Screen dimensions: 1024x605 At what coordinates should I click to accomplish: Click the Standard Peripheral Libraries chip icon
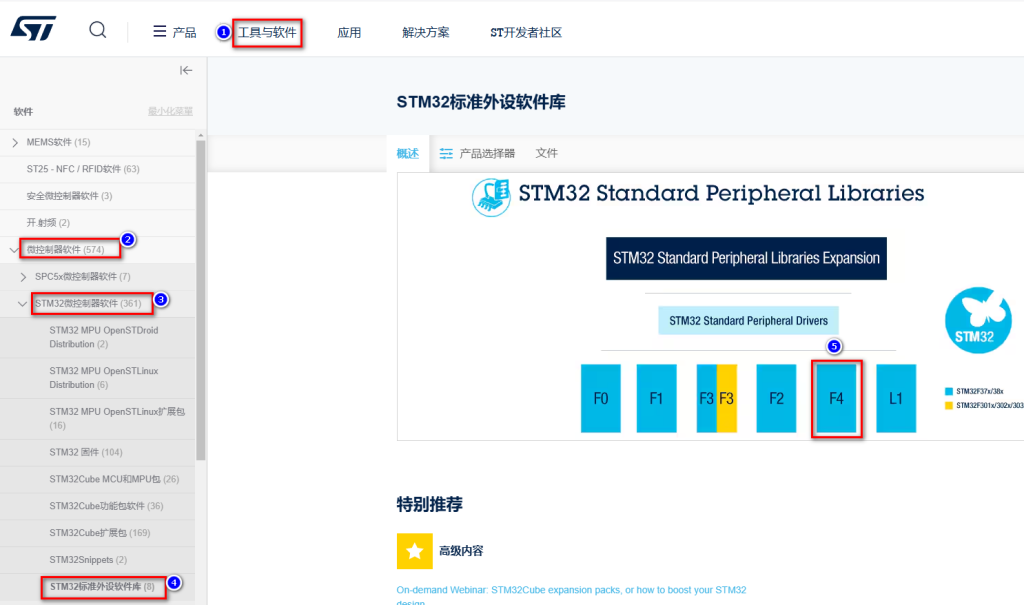(x=491, y=197)
